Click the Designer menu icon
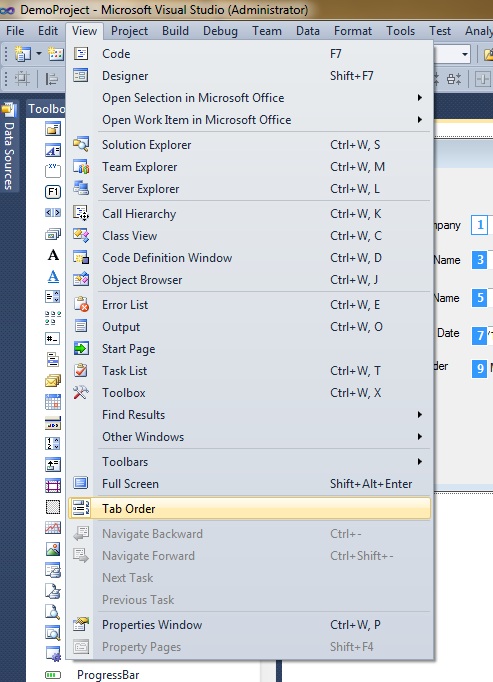493x682 pixels. tap(81, 76)
